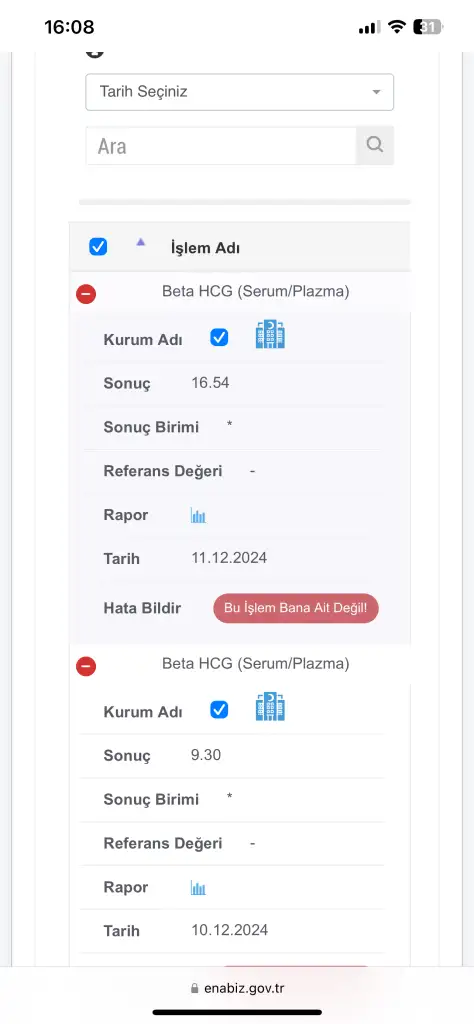Focus the Ara search input field
Image resolution: width=474 pixels, height=1024 pixels.
[221, 145]
